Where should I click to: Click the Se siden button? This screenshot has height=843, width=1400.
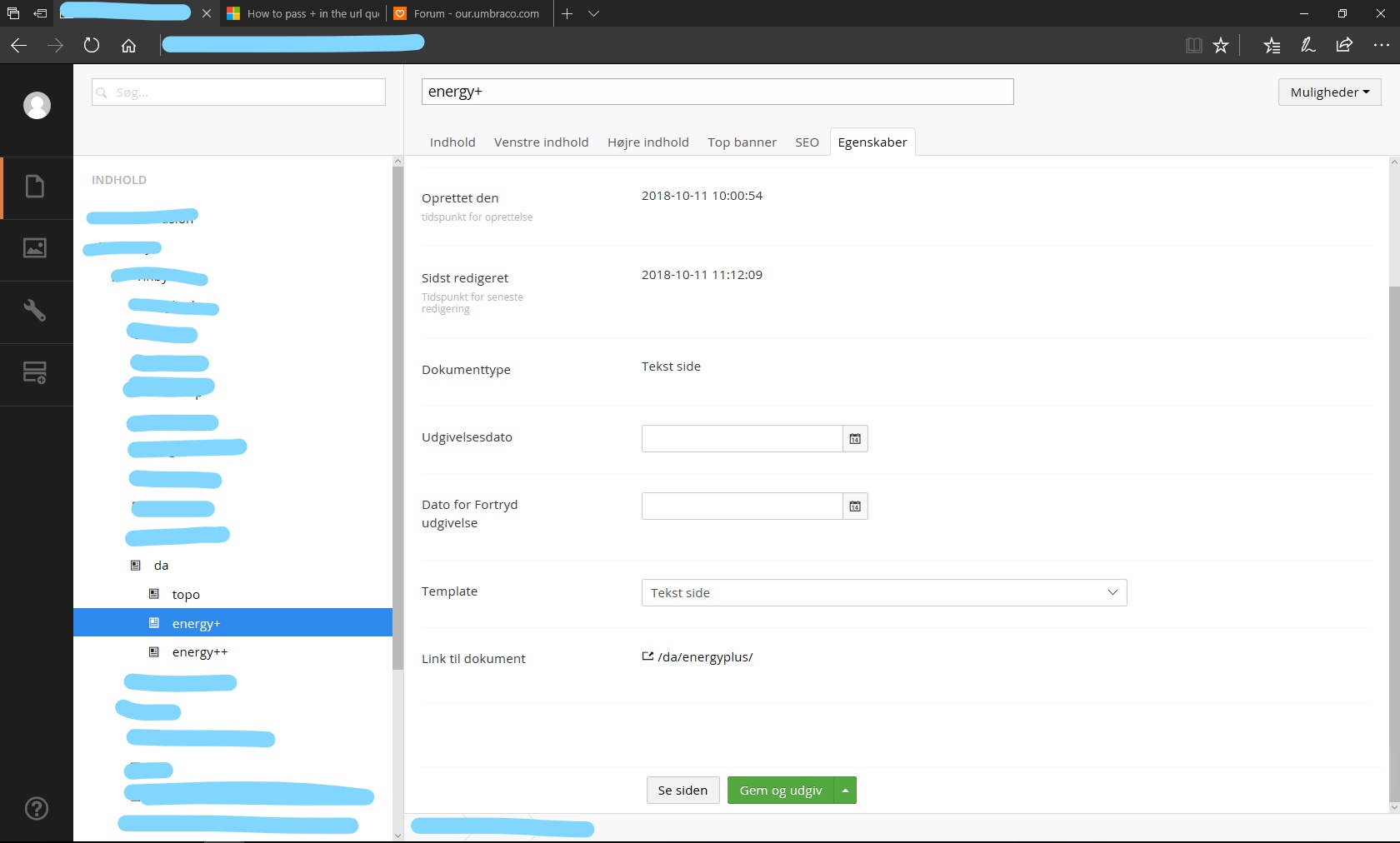click(x=682, y=791)
